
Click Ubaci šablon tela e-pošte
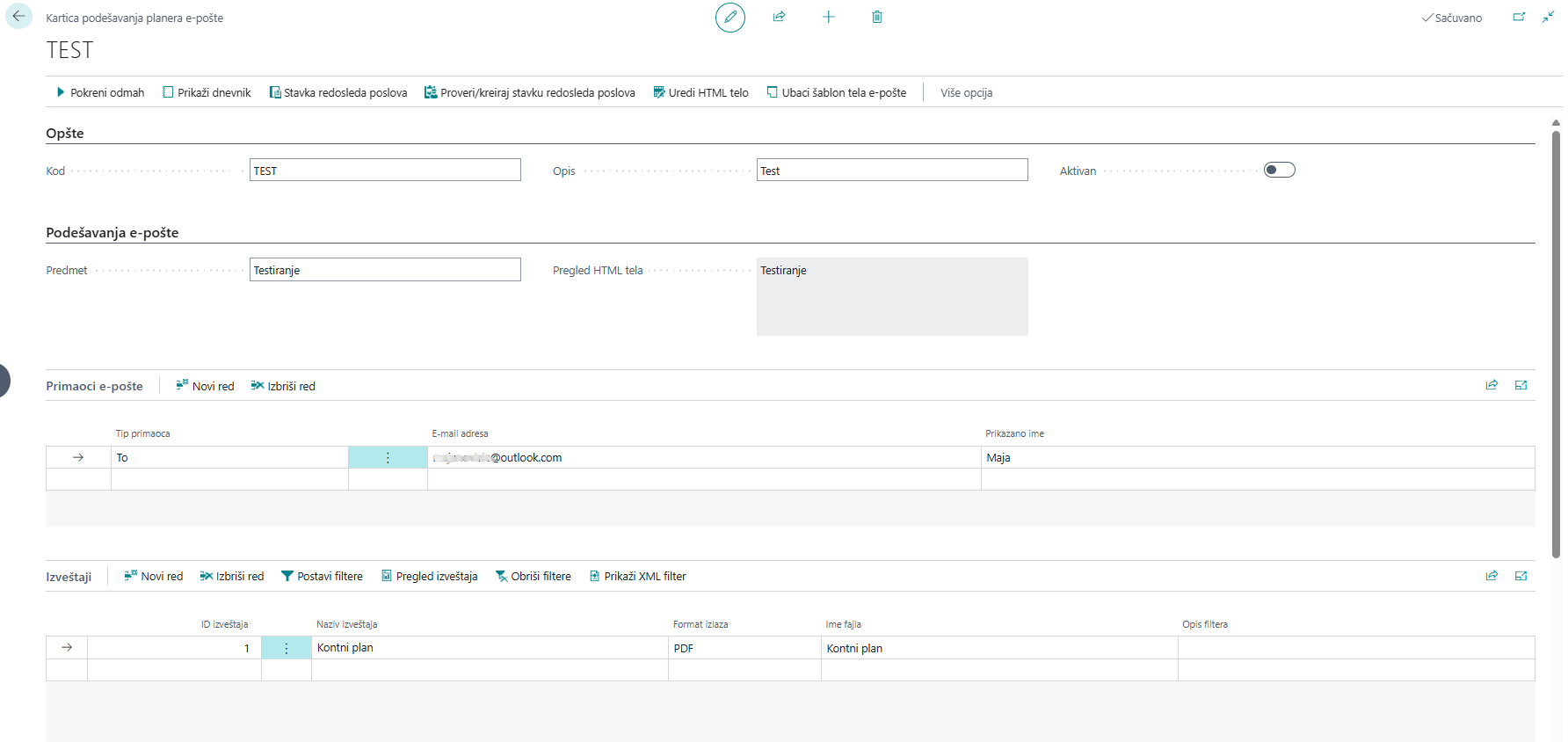point(837,92)
